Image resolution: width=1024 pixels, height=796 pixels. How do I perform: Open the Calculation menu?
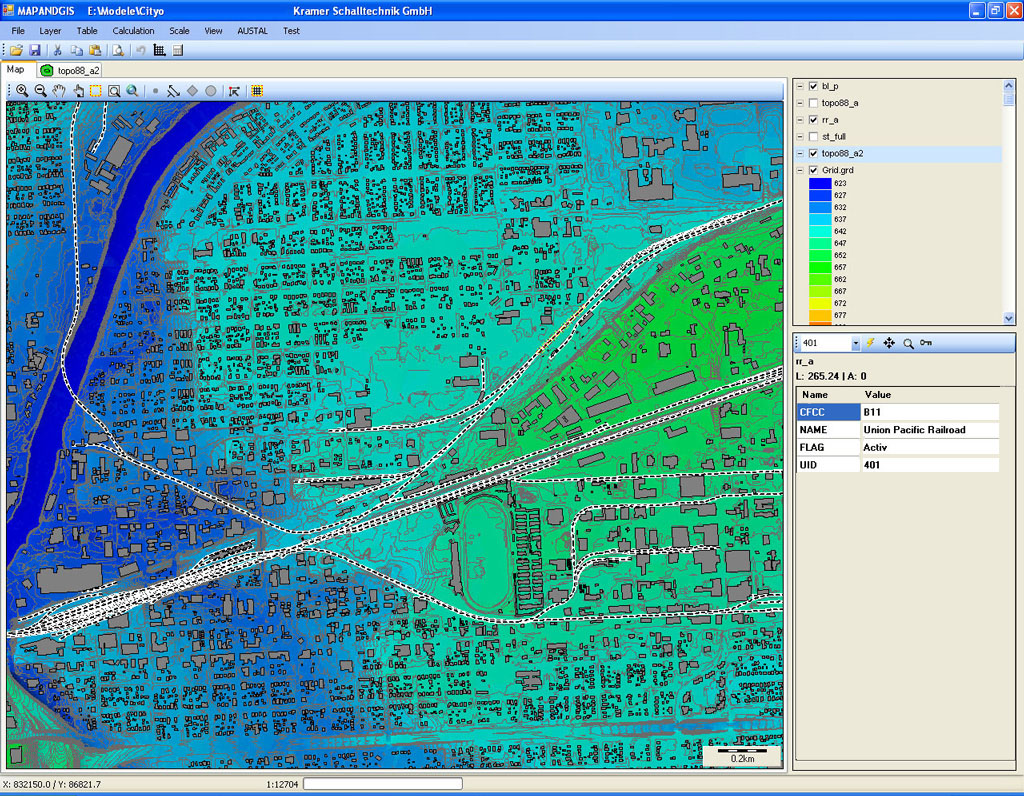coord(133,31)
